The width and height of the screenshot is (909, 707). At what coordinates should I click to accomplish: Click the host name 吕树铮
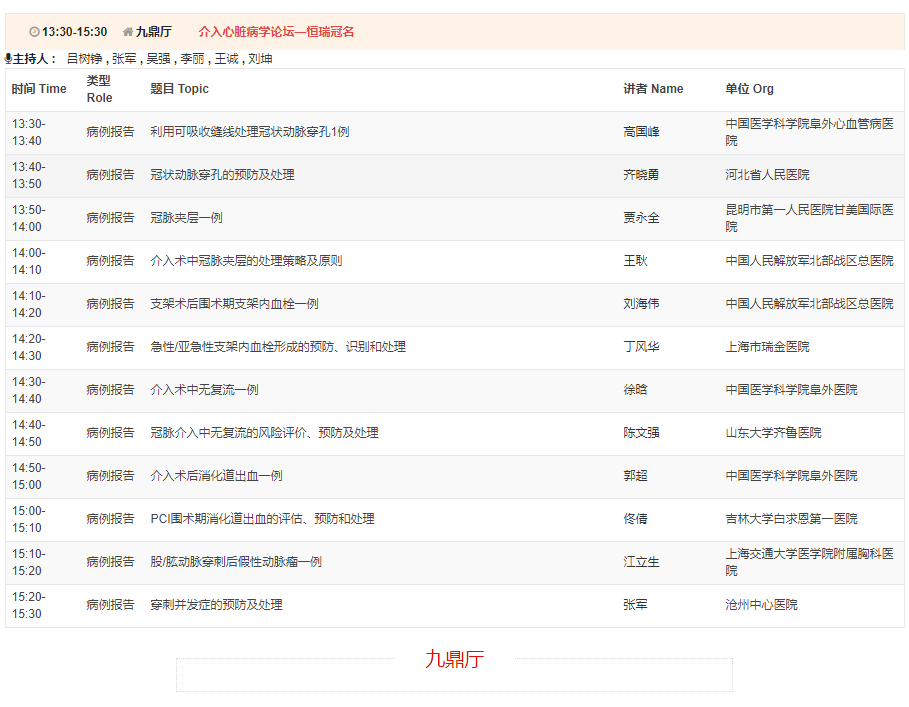point(85,59)
